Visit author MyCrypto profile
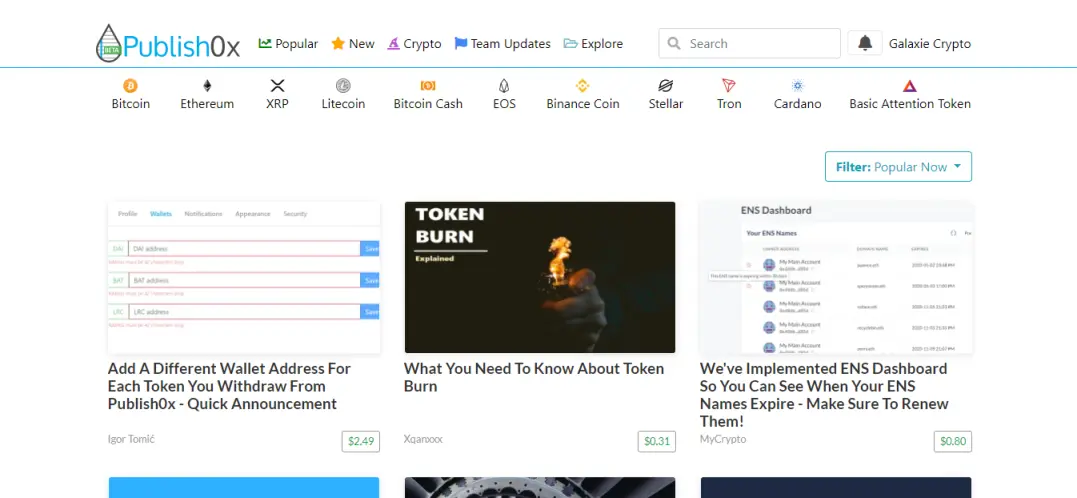The image size is (1077, 498). pos(723,439)
